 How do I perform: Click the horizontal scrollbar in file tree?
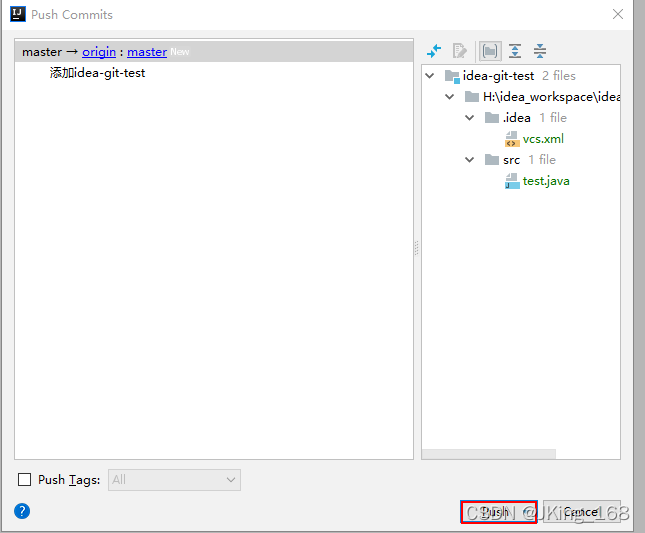tap(489, 454)
